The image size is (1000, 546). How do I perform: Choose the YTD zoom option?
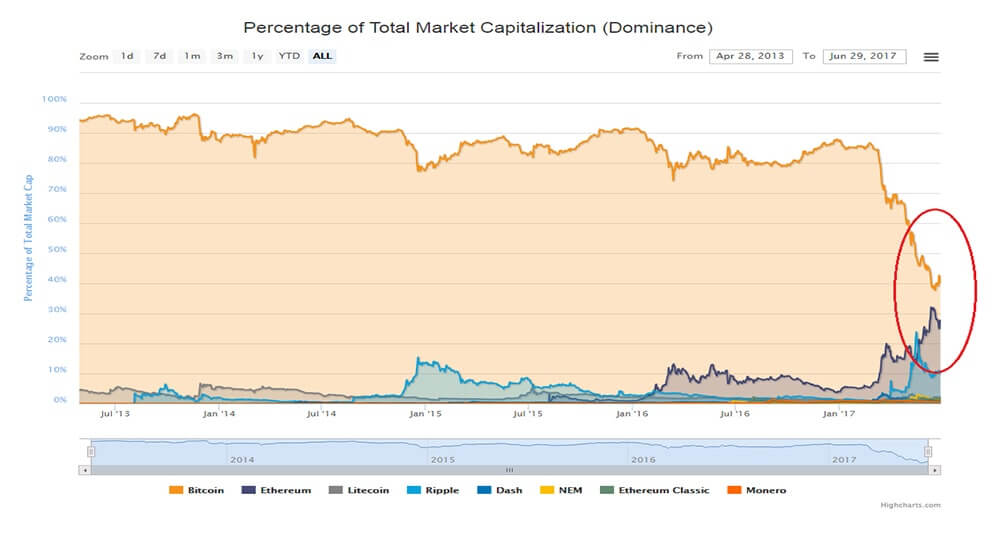[x=289, y=56]
